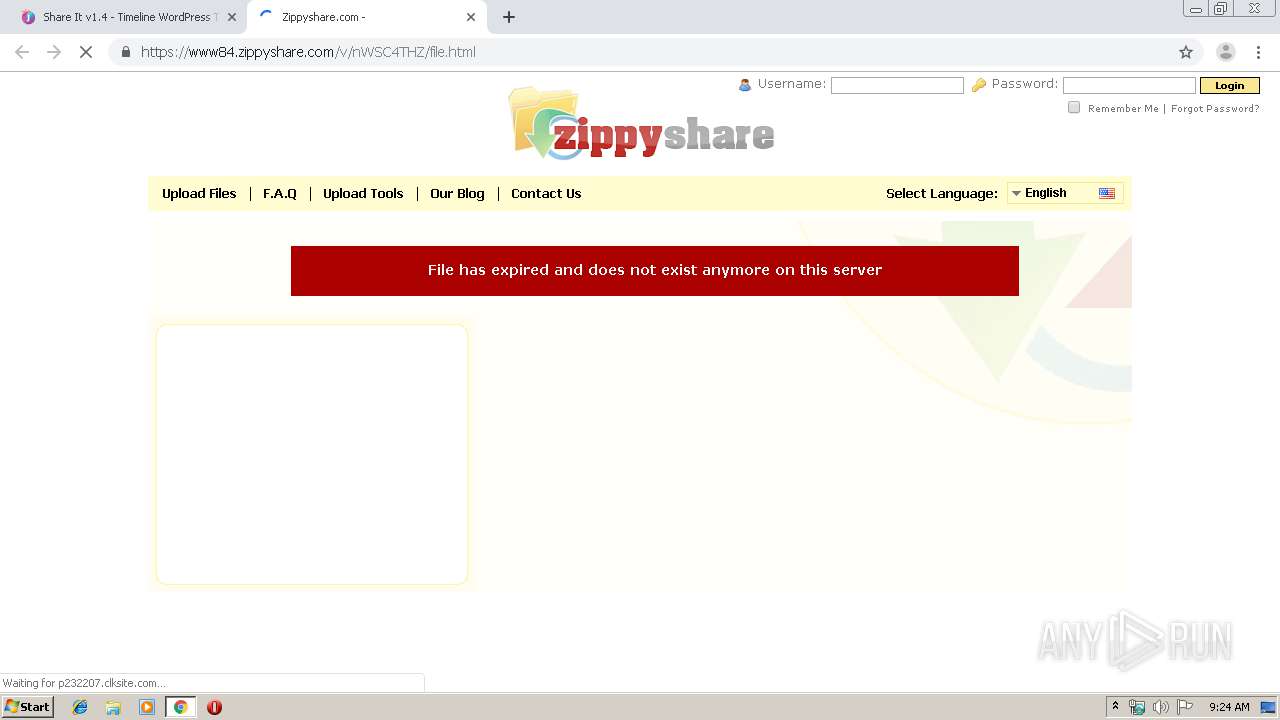This screenshot has width=1280, height=720.
Task: Stop the page loading via the X button
Action: 86,52
